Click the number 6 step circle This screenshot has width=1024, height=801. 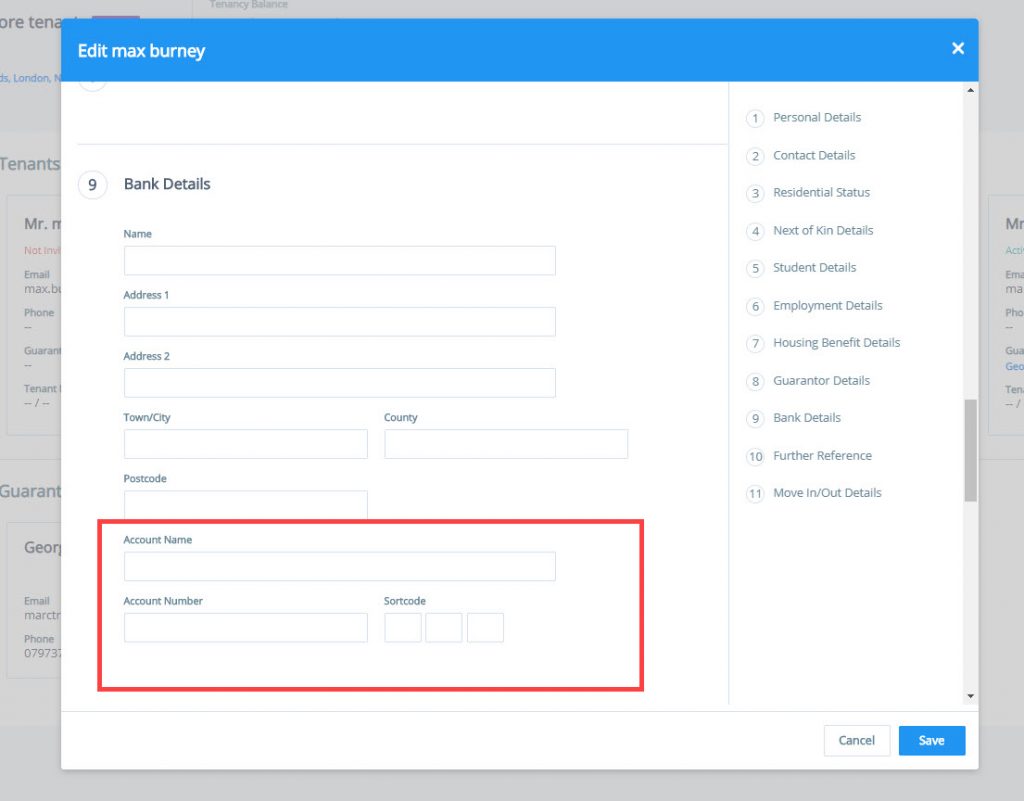755,306
